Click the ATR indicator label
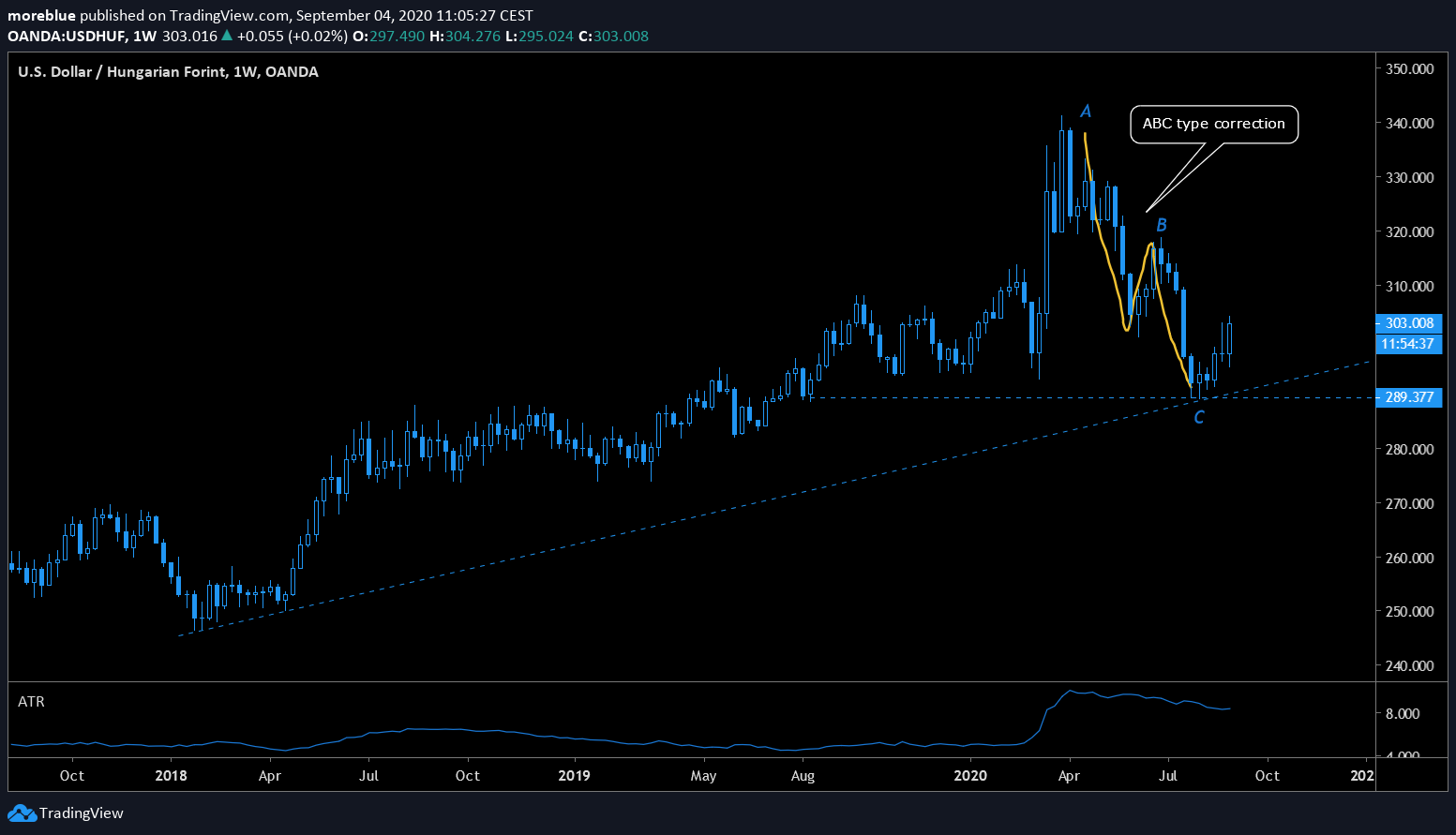Viewport: 1456px width, 835px height. click(x=31, y=701)
